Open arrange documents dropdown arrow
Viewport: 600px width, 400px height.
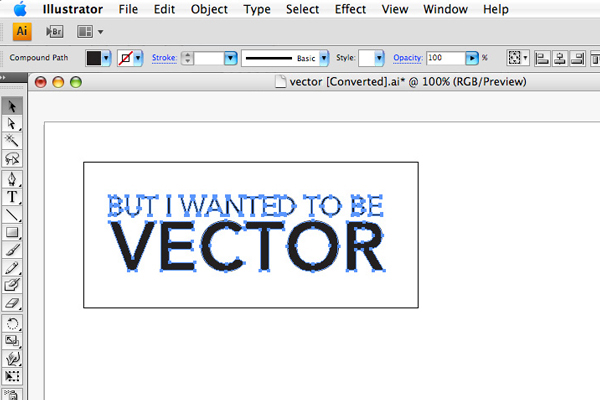(100, 32)
